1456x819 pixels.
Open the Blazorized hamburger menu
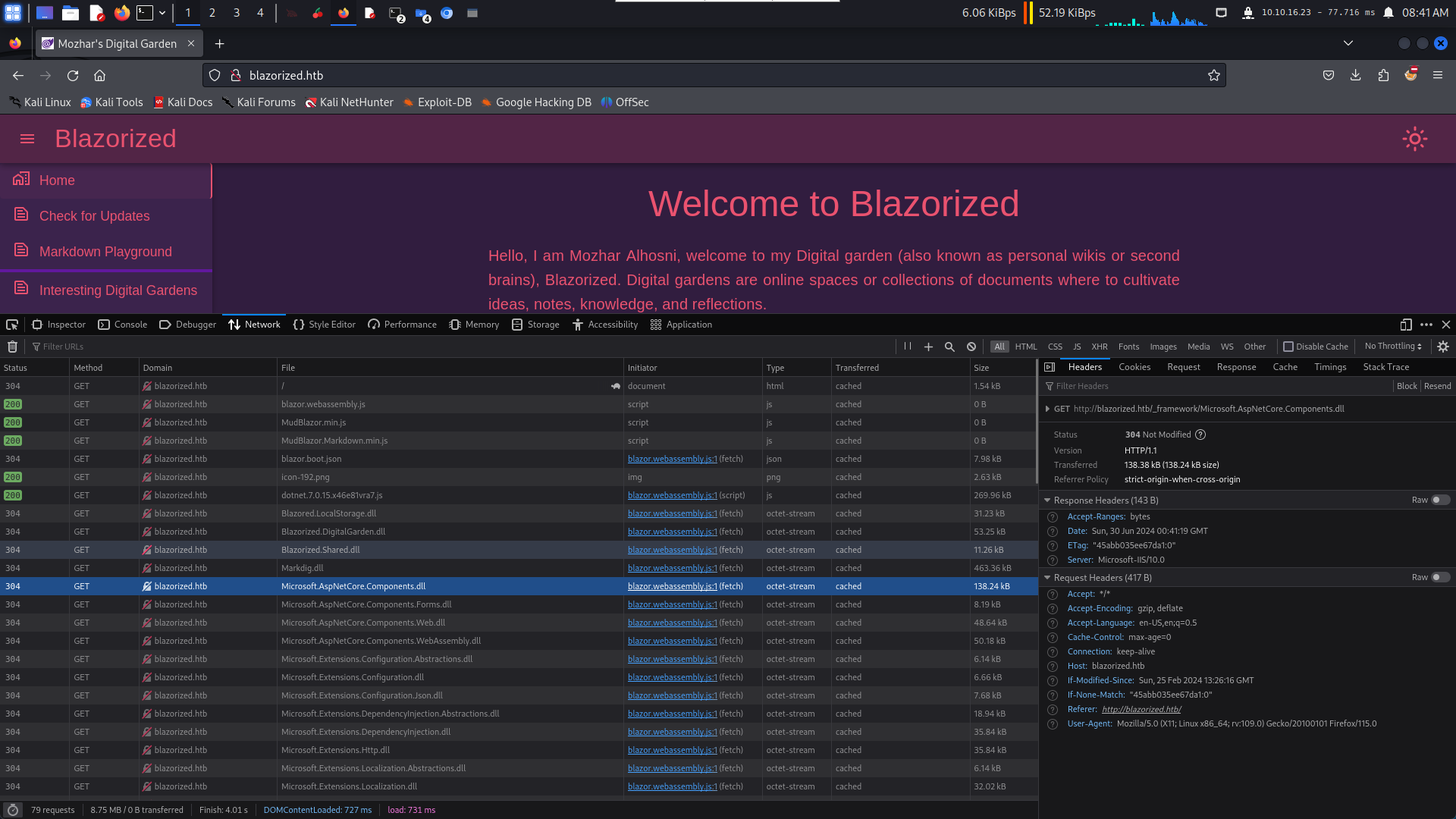coord(27,139)
